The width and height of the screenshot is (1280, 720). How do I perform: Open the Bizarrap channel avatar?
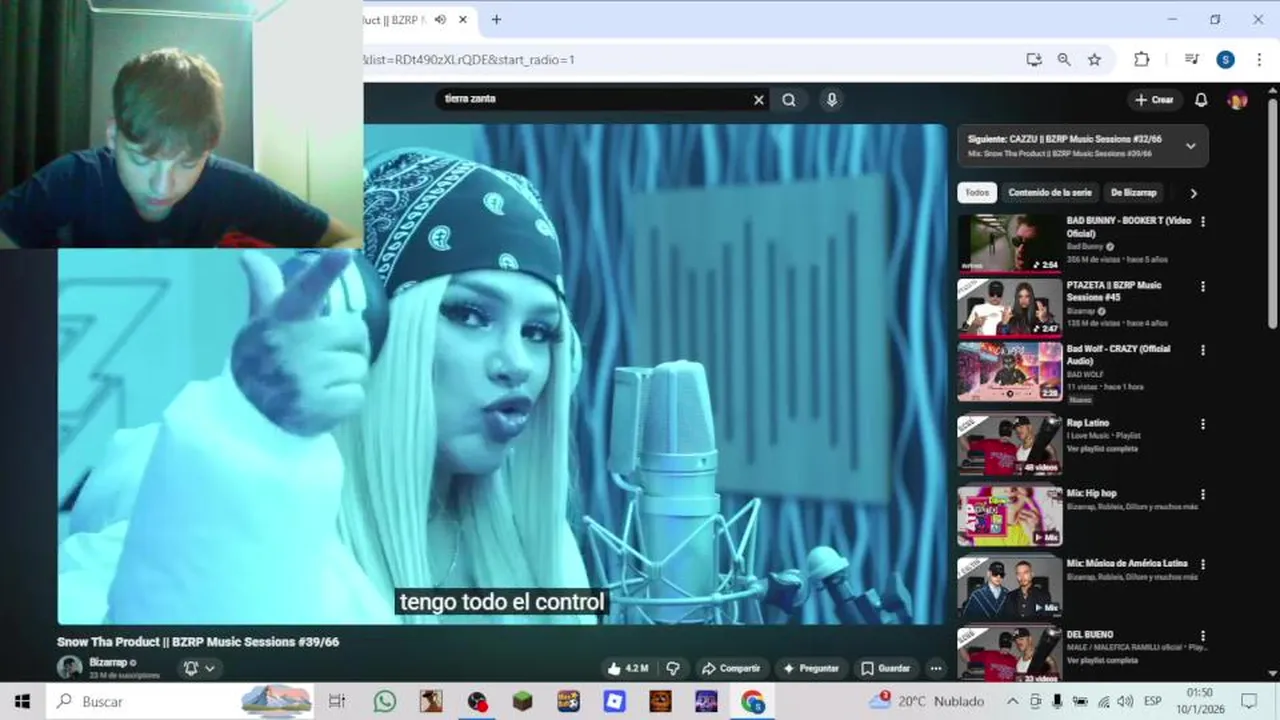pos(70,667)
